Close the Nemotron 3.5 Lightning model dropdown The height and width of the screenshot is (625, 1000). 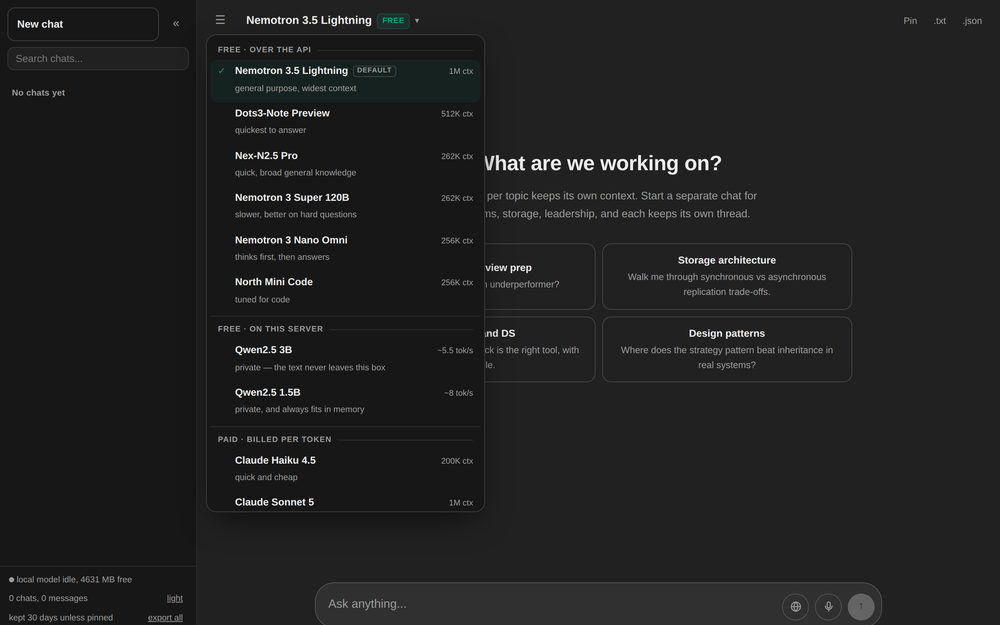point(332,20)
